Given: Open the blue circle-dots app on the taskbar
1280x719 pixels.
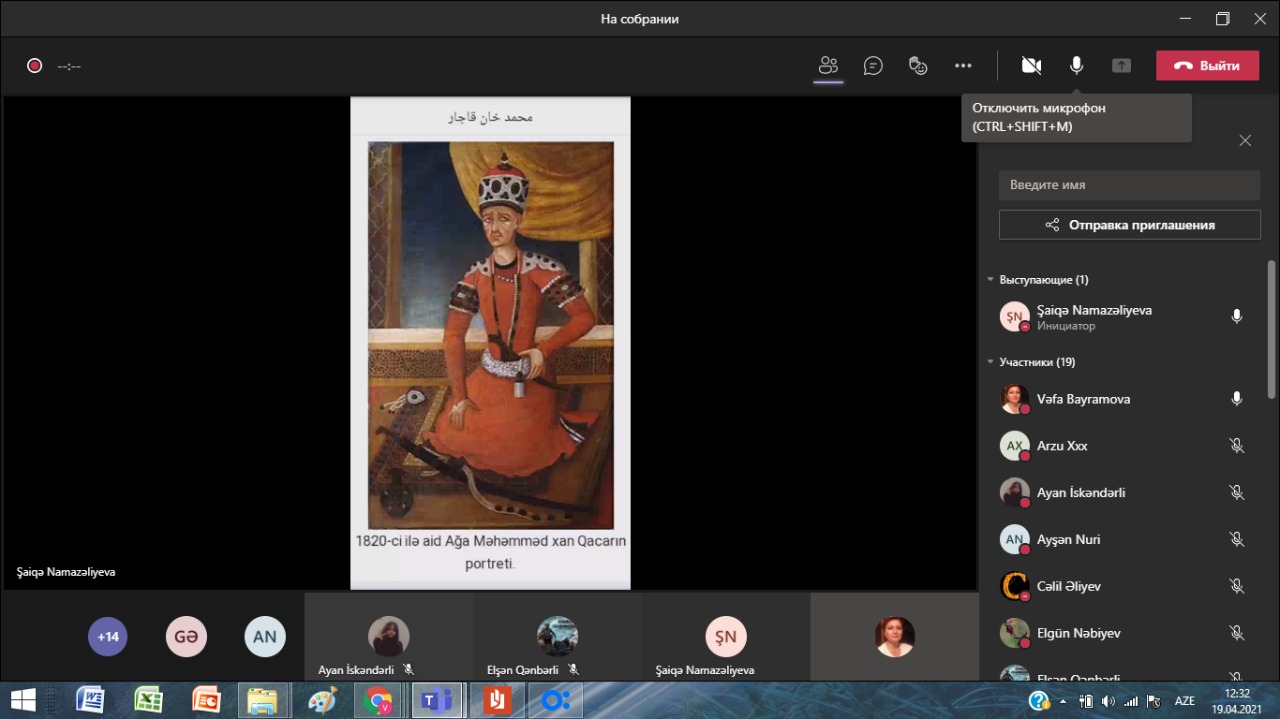Looking at the screenshot, I should click(555, 700).
